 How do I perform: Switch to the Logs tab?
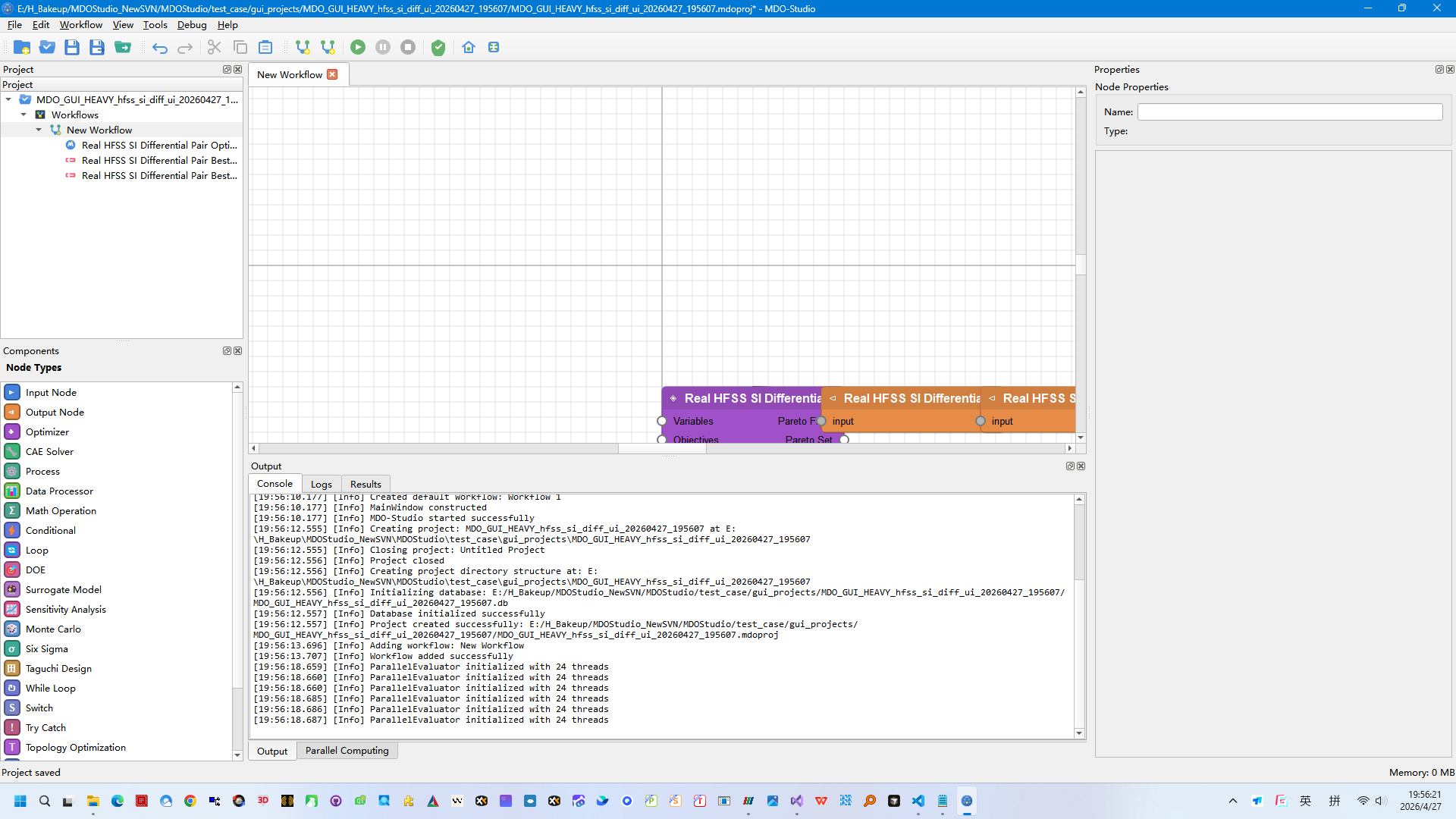[322, 484]
